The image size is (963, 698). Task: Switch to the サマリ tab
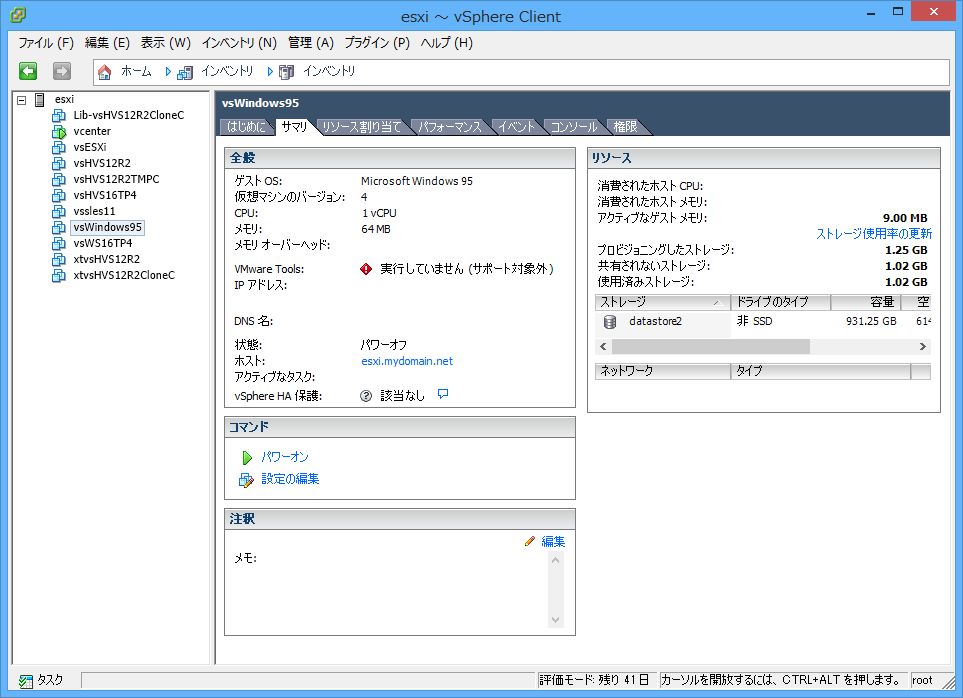click(x=295, y=127)
